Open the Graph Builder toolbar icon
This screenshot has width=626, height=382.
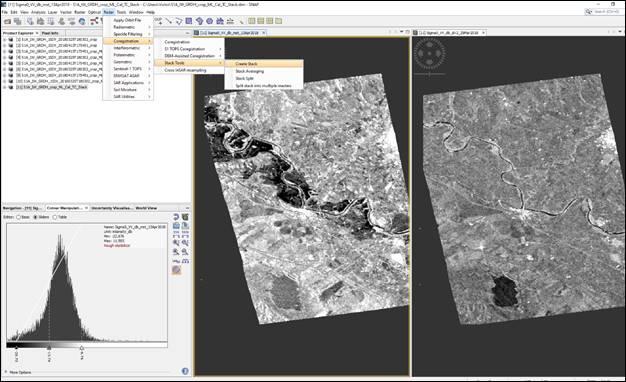click(94, 21)
